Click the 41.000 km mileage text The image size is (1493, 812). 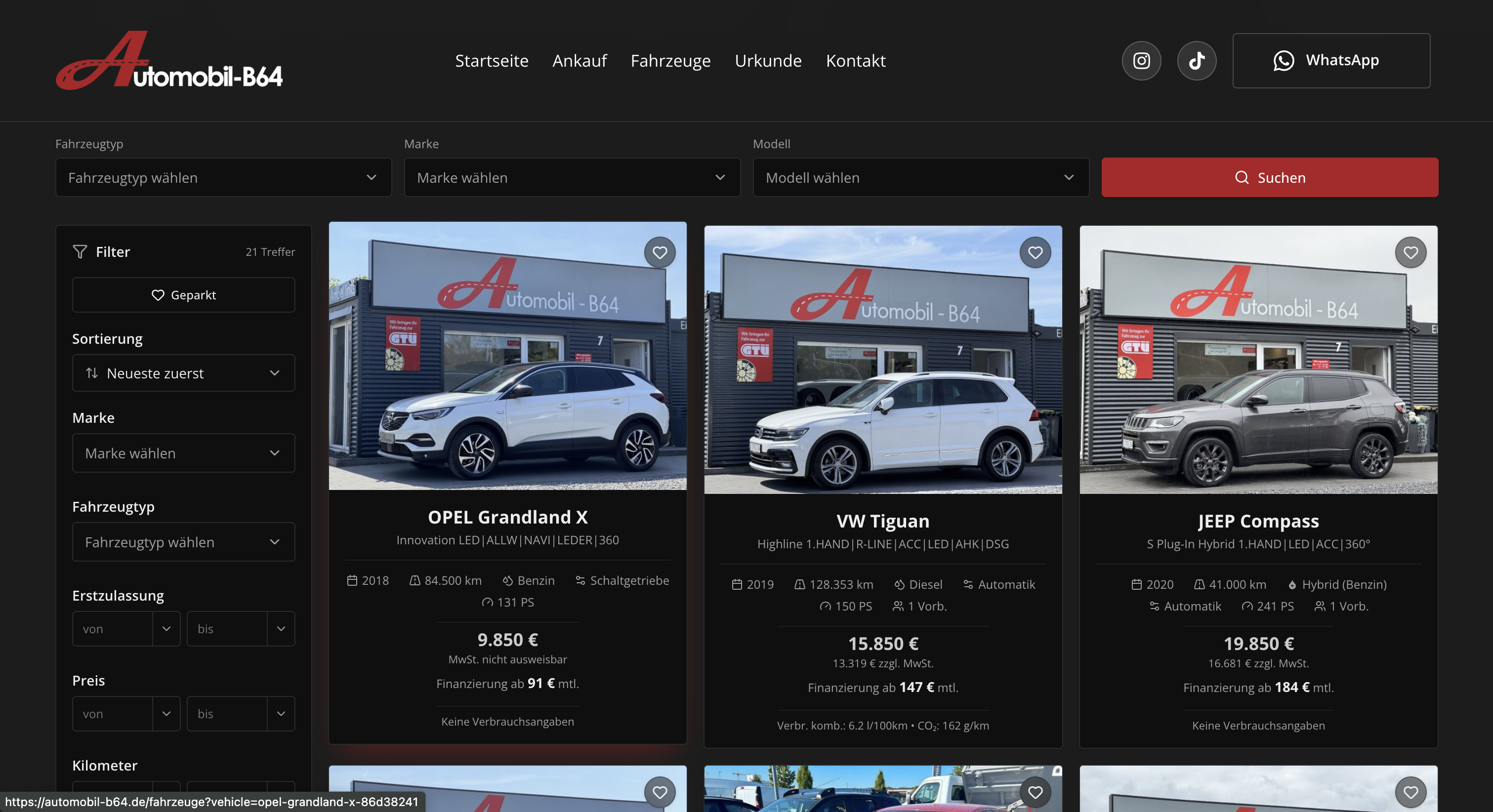[x=1238, y=585]
